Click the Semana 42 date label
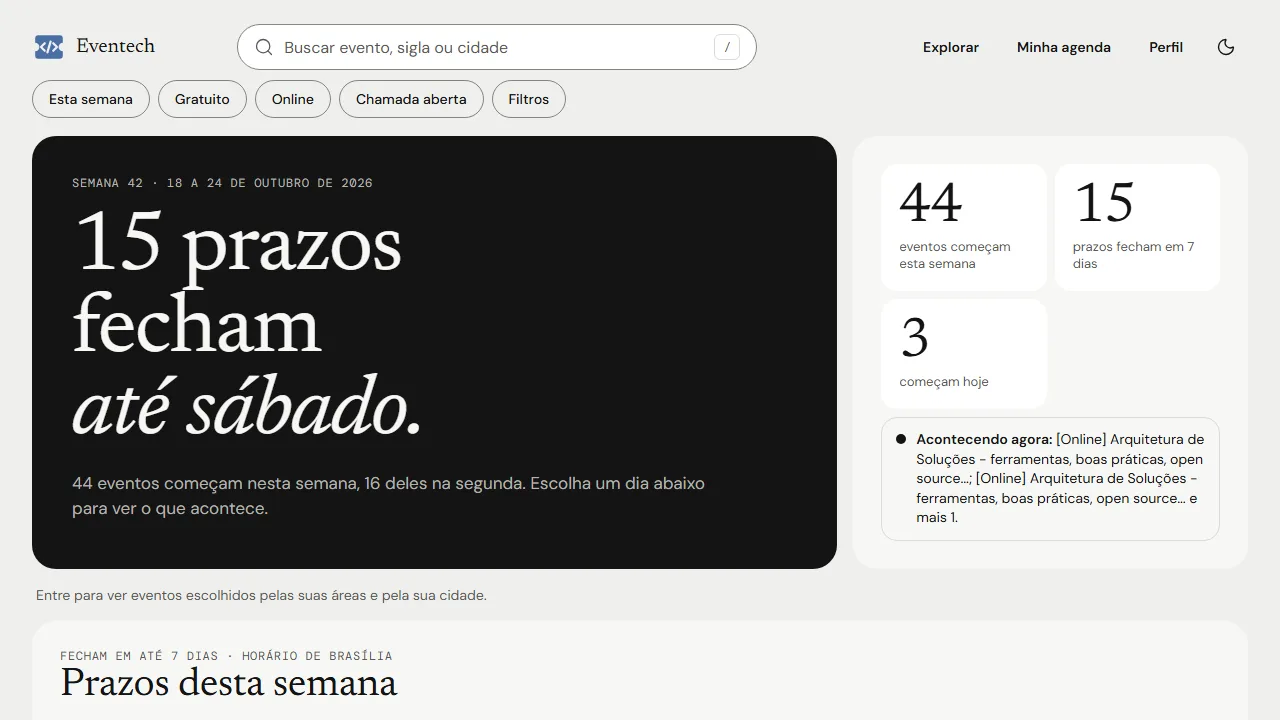The width and height of the screenshot is (1280, 720). click(222, 183)
